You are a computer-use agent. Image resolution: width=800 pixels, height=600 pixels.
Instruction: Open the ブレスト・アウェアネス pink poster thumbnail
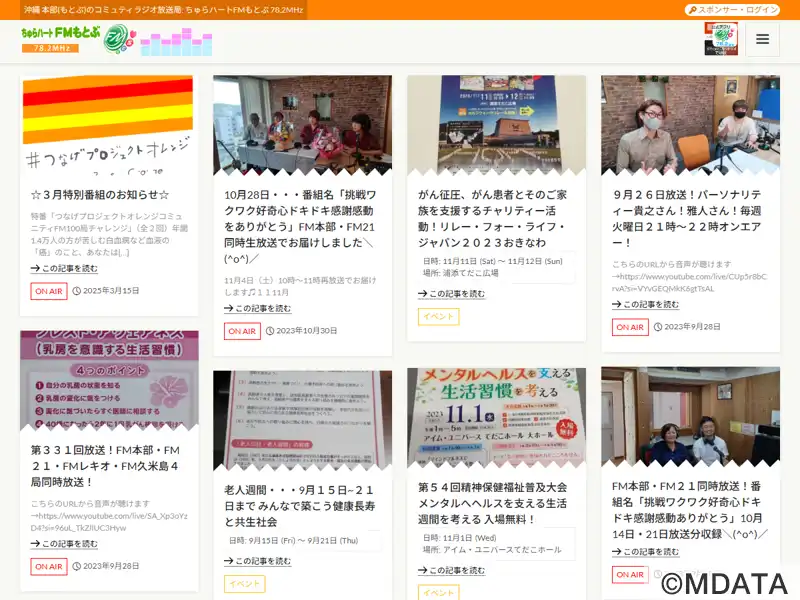coord(109,380)
